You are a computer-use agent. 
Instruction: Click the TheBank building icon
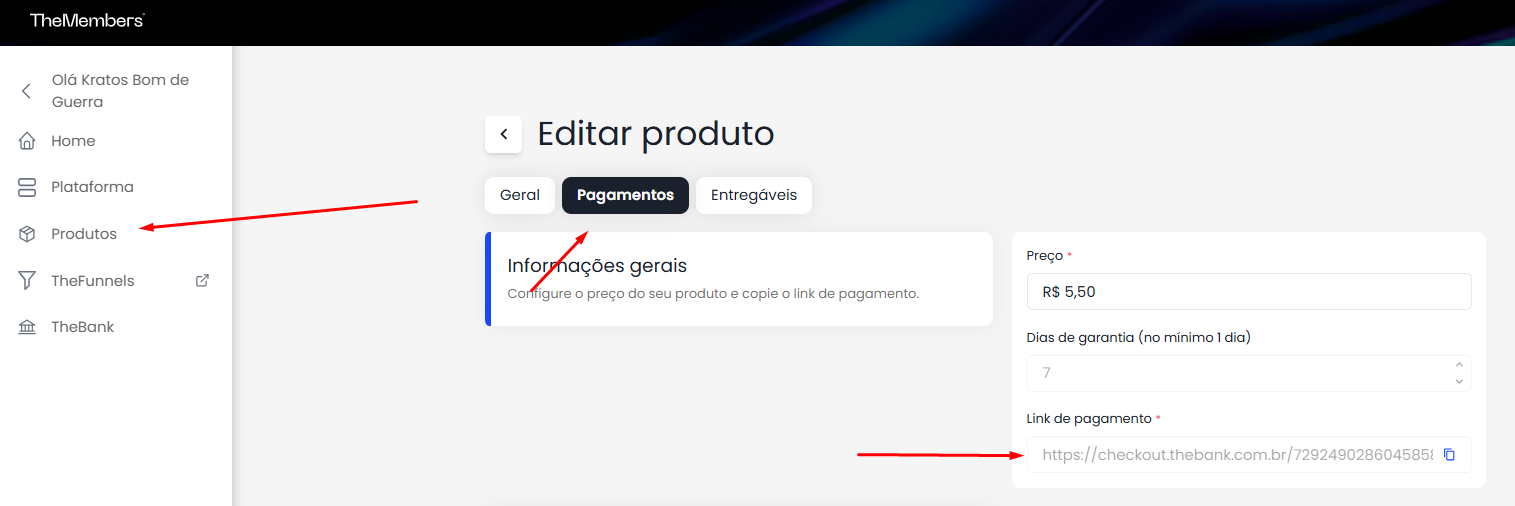[x=27, y=327]
